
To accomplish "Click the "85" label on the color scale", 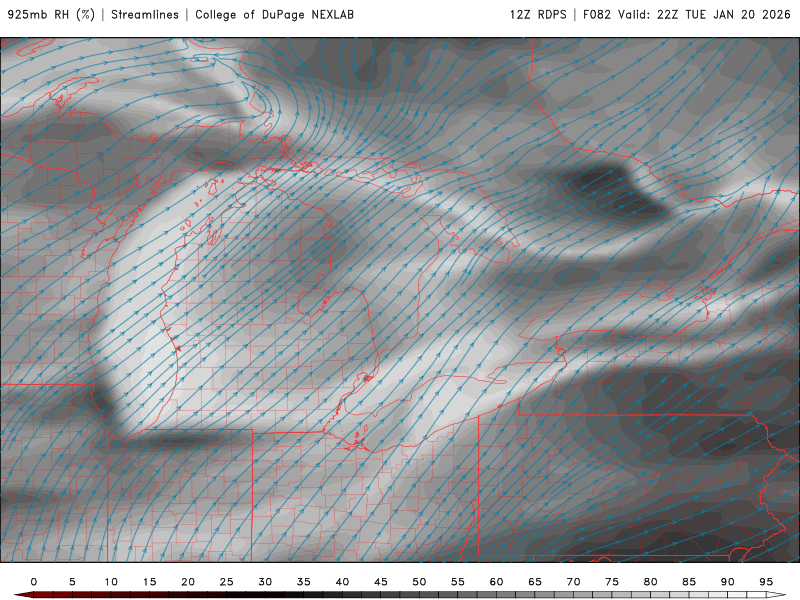I will [689, 582].
